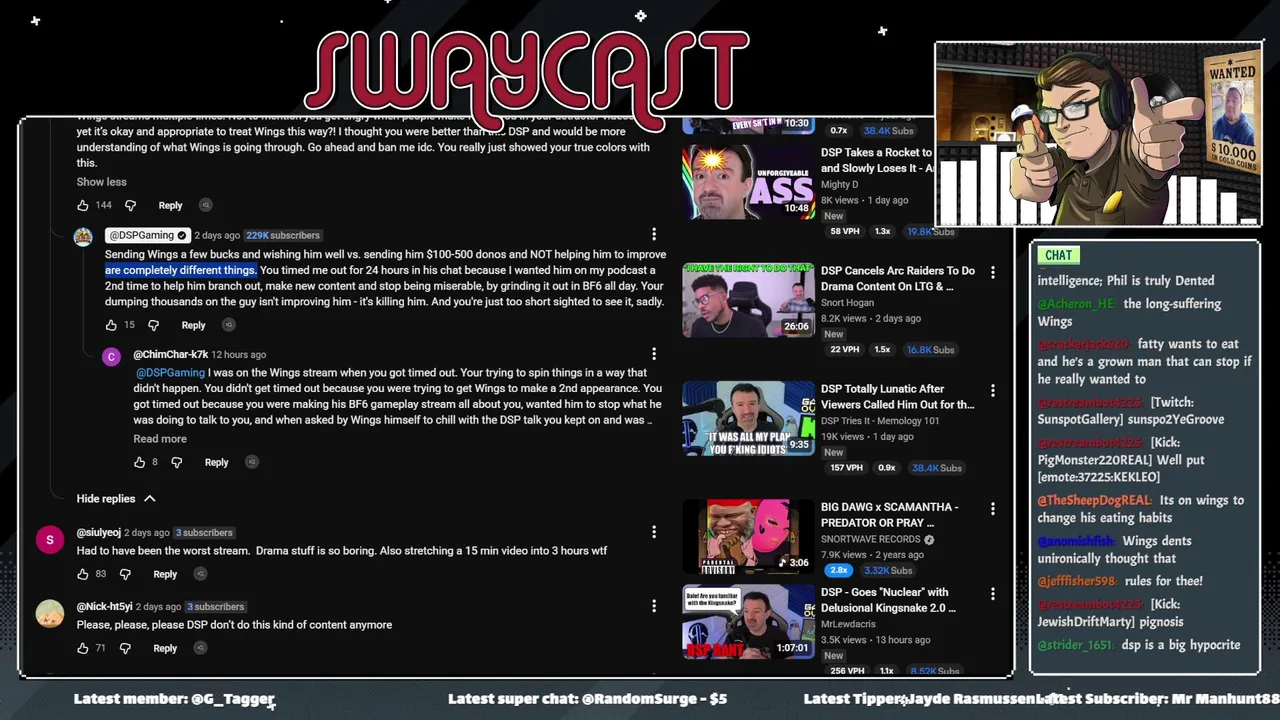1280x720 pixels.
Task: Click the extension icon next to top comment Reply
Action: 205,205
